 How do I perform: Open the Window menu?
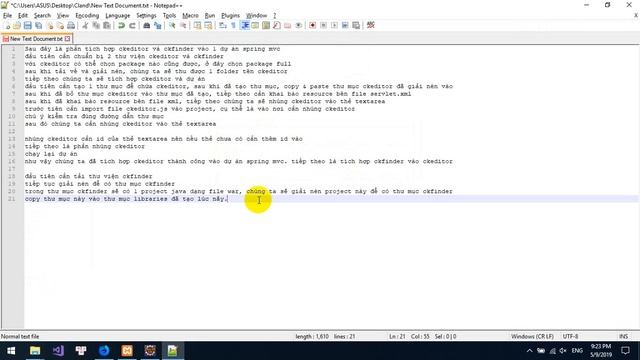(x=256, y=16)
